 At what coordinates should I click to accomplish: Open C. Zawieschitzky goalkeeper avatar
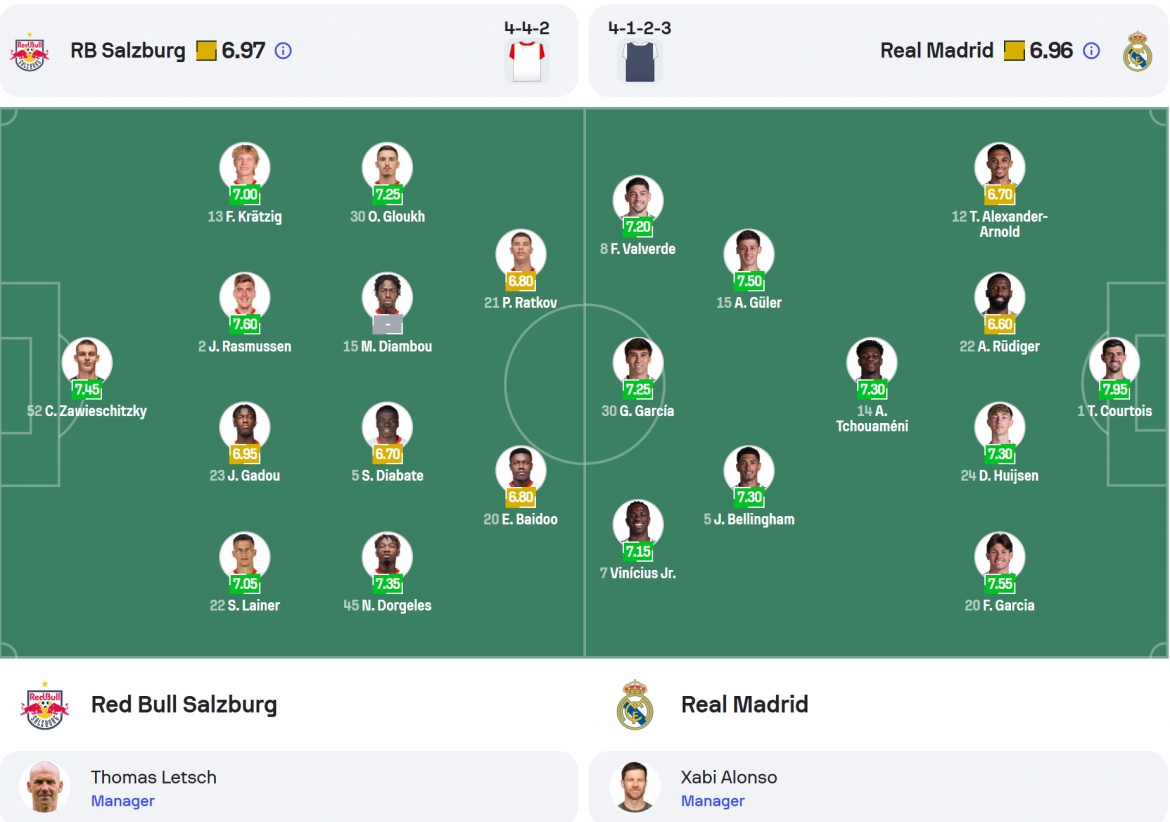click(87, 362)
